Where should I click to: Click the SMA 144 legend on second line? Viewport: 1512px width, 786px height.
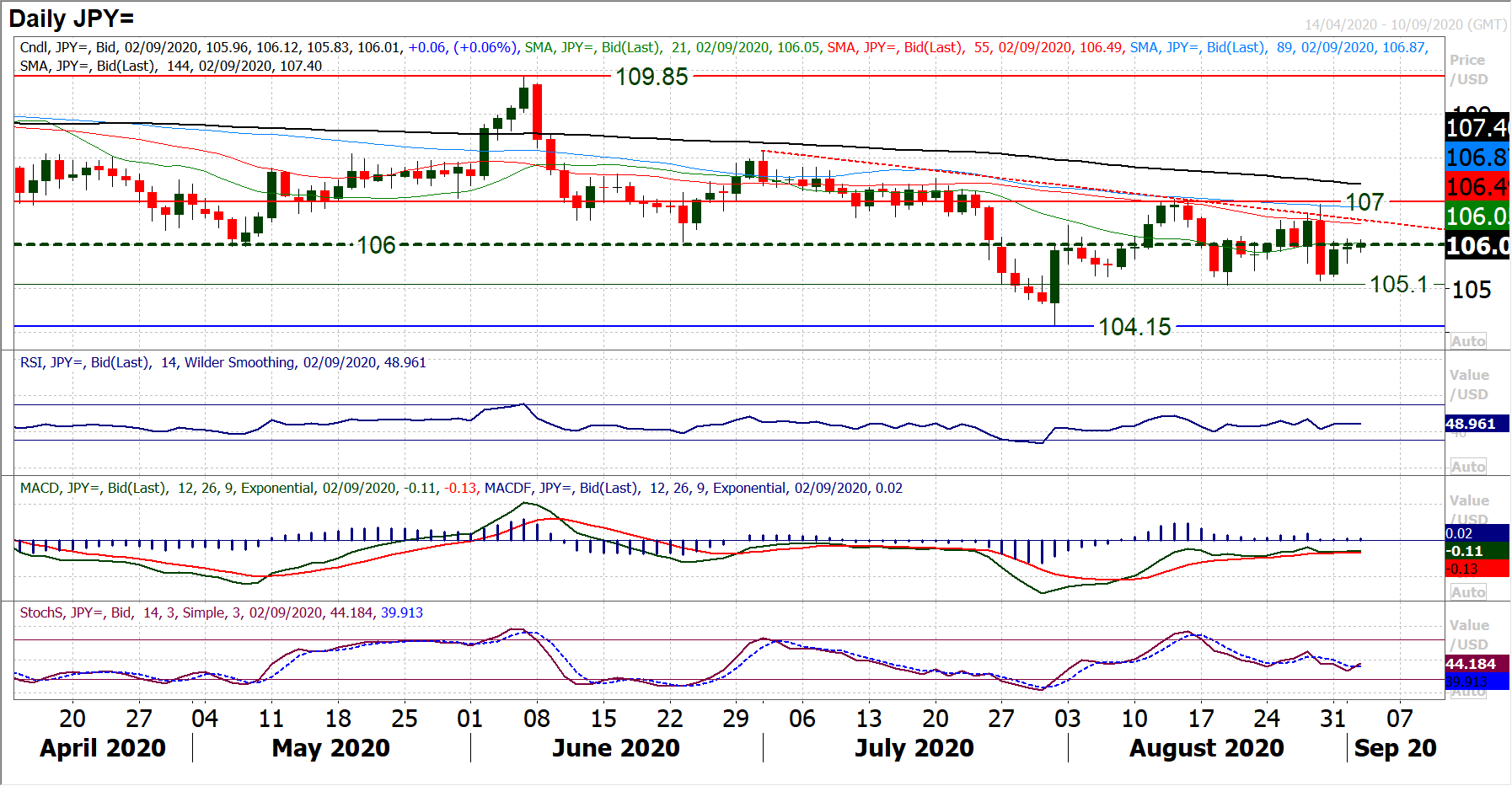(171, 66)
